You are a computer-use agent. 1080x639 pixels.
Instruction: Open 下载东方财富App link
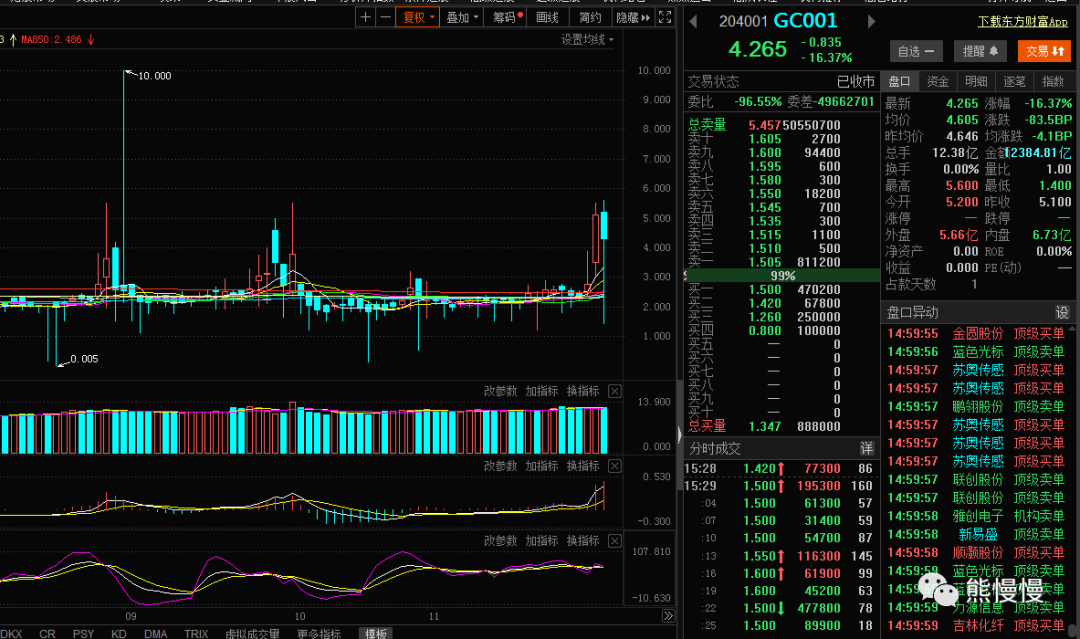[1023, 21]
